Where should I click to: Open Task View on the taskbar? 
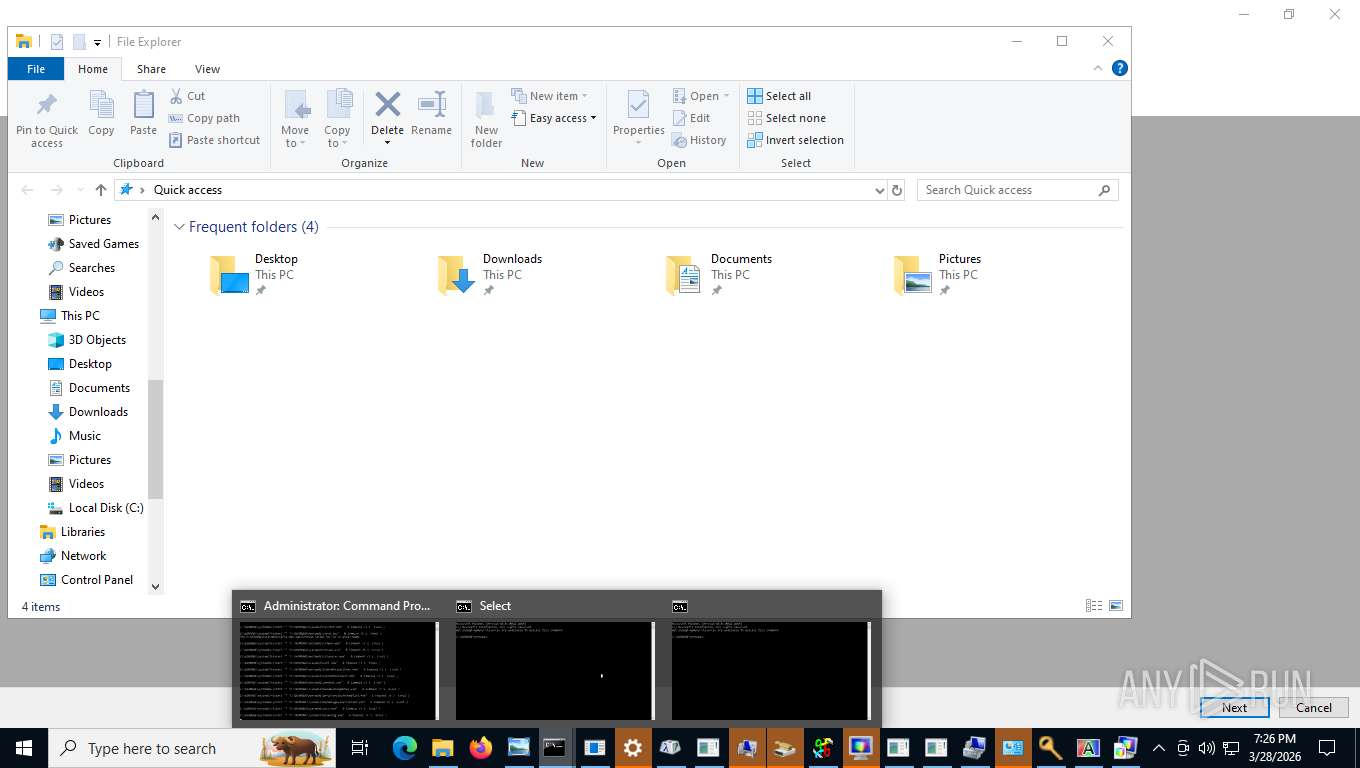360,748
